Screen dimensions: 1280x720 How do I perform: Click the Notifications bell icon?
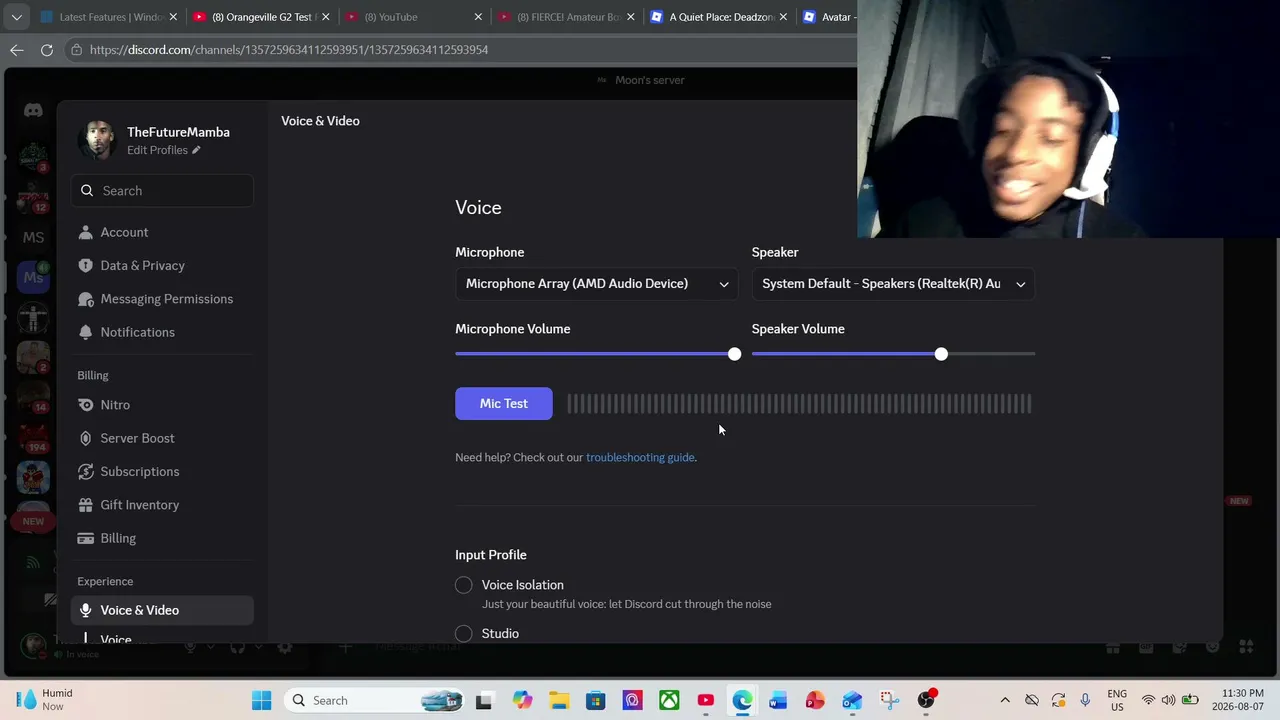pyautogui.click(x=85, y=332)
